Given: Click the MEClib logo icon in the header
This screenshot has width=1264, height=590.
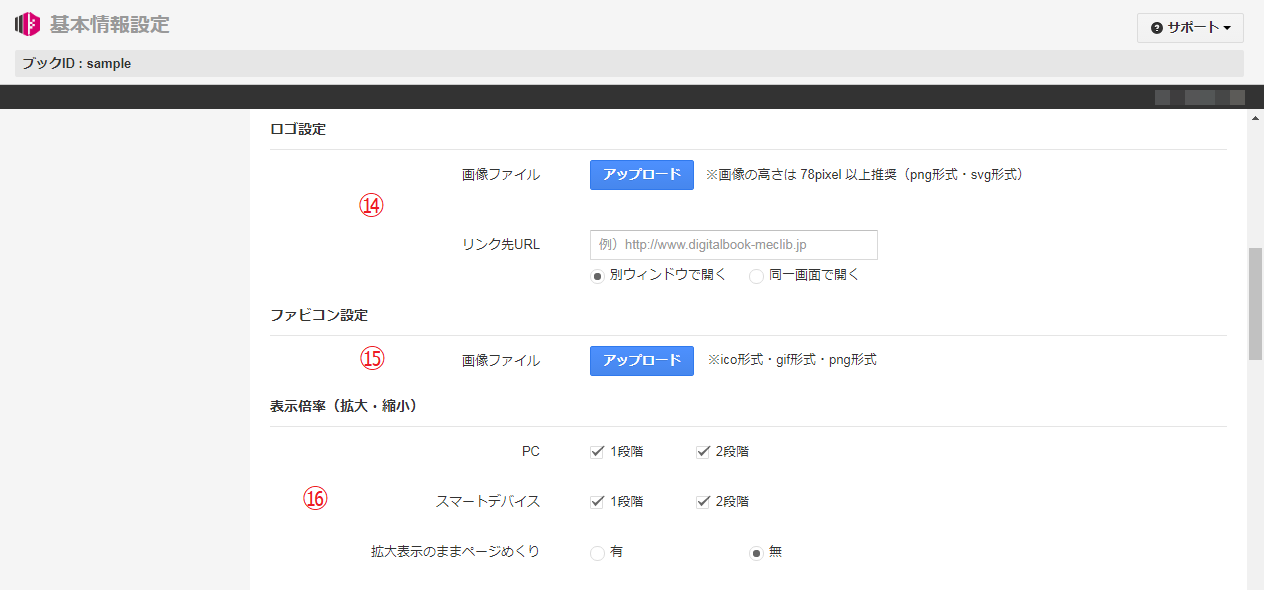Looking at the screenshot, I should [x=27, y=24].
